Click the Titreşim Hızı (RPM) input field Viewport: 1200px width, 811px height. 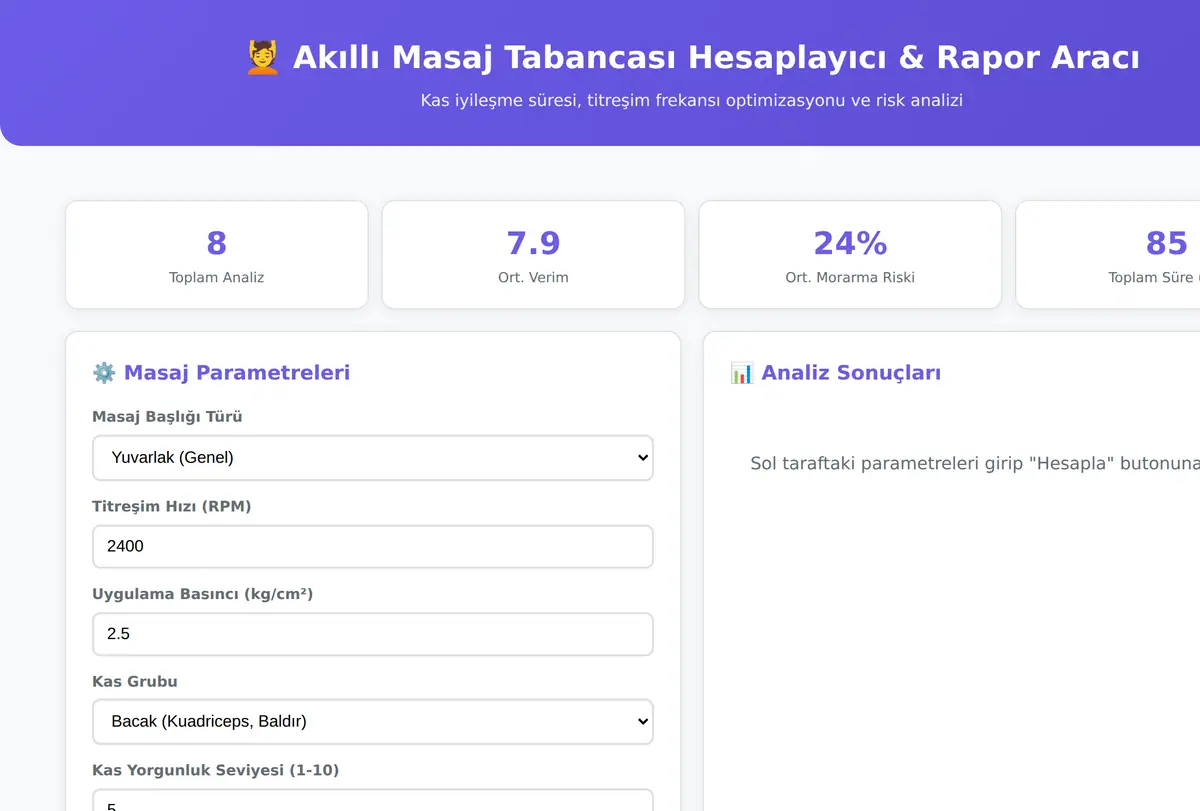(x=373, y=546)
